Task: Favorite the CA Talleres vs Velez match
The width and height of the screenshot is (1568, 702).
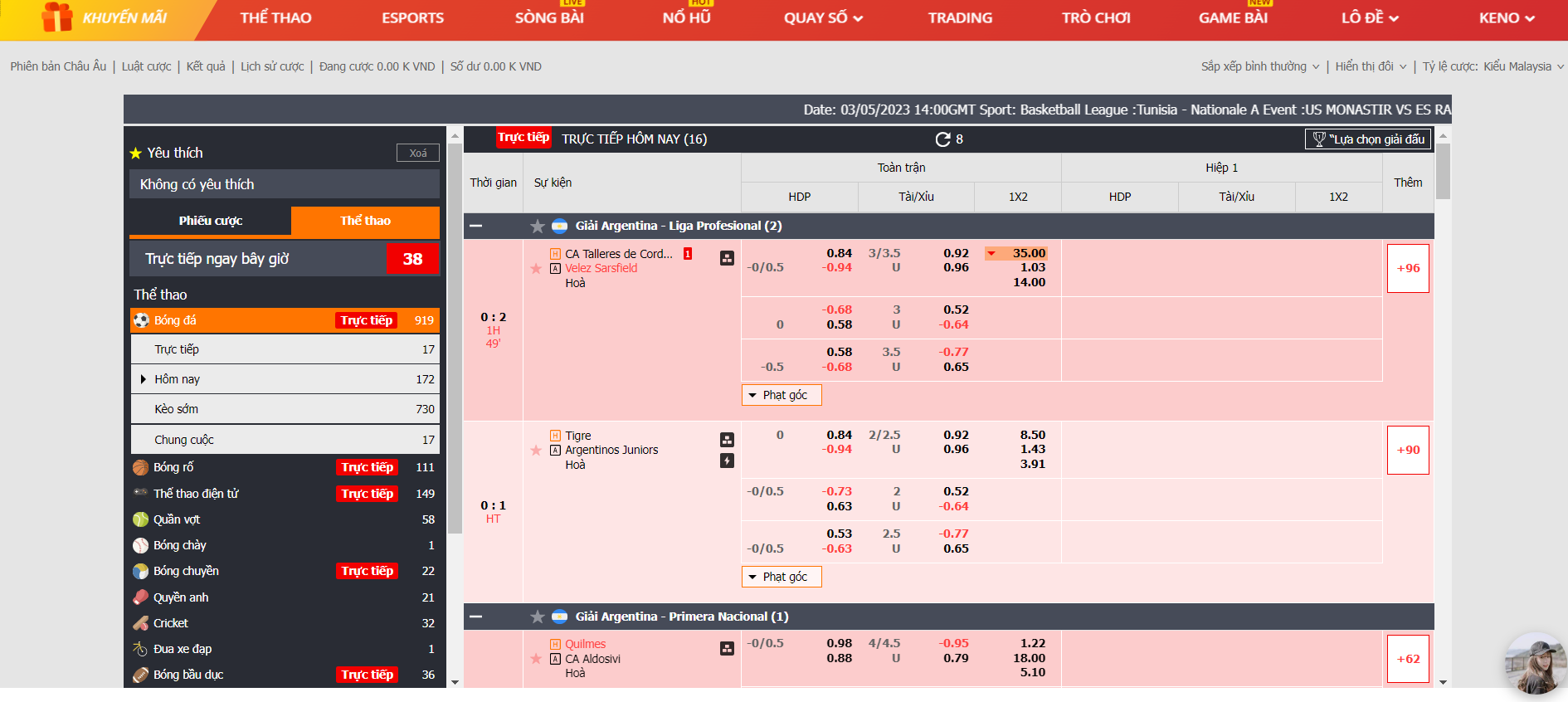Action: [x=536, y=268]
